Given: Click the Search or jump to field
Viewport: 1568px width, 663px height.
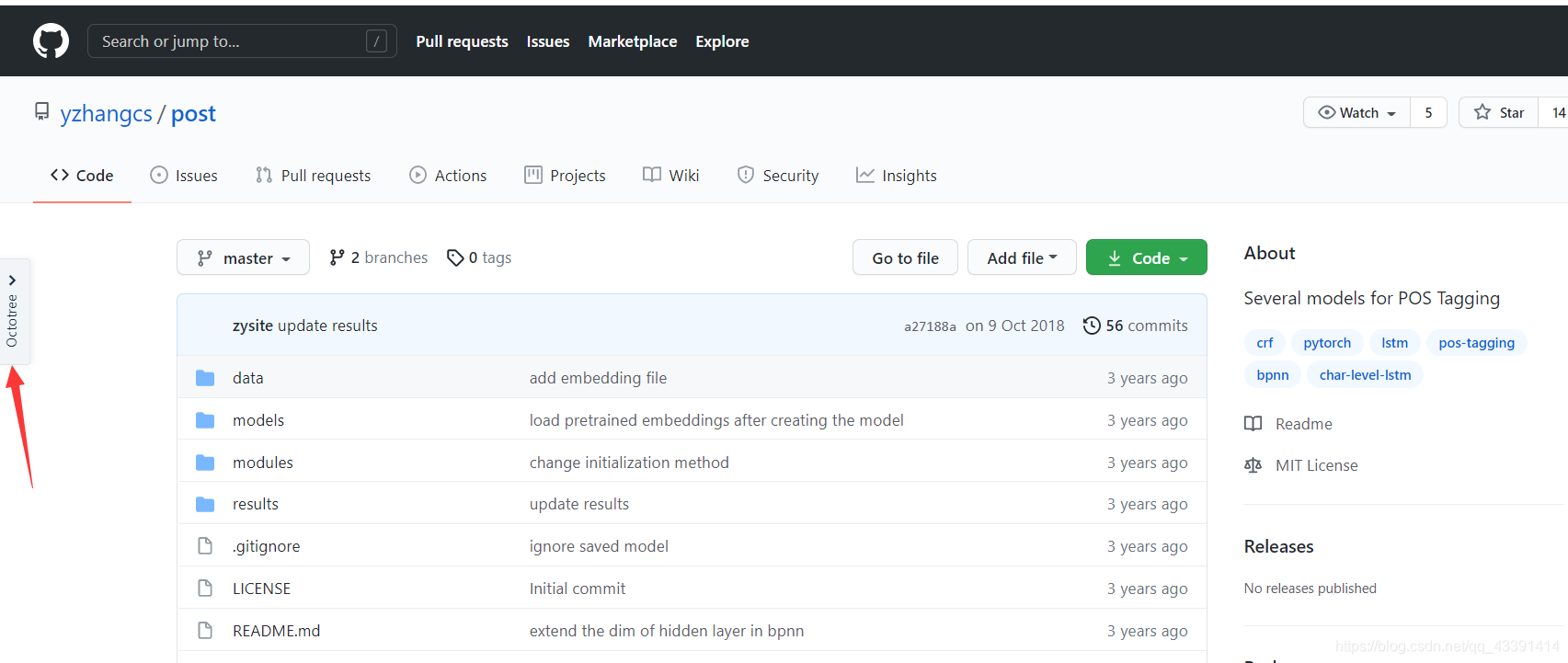Looking at the screenshot, I should click(x=242, y=41).
